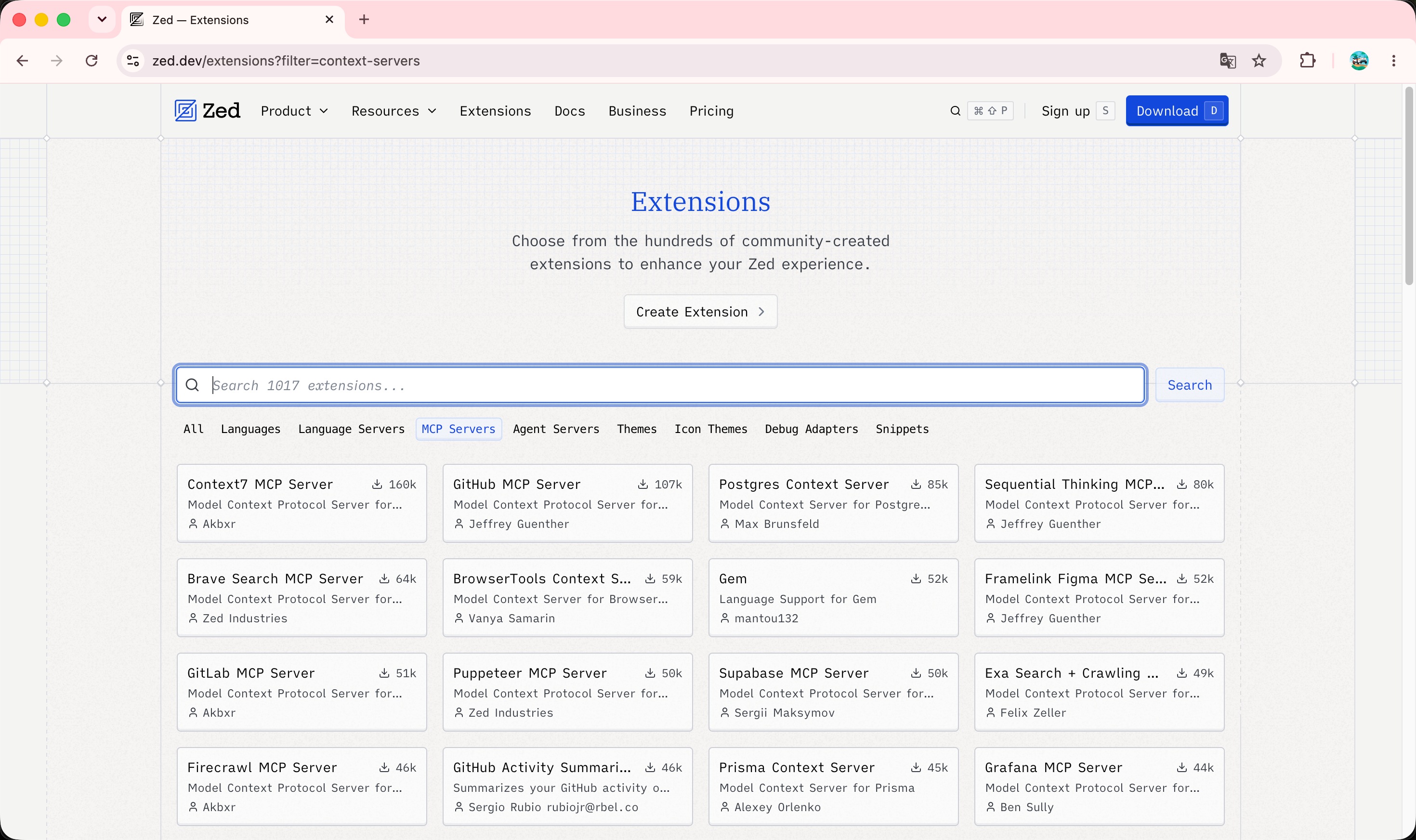Open the Chrome three-dot menu

tap(1393, 61)
